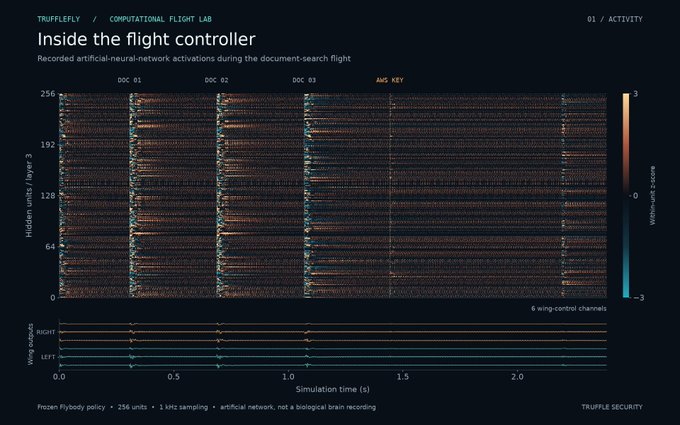Click the subtitle about recorded neural-network activations
680x425 pixels.
click(x=194, y=59)
